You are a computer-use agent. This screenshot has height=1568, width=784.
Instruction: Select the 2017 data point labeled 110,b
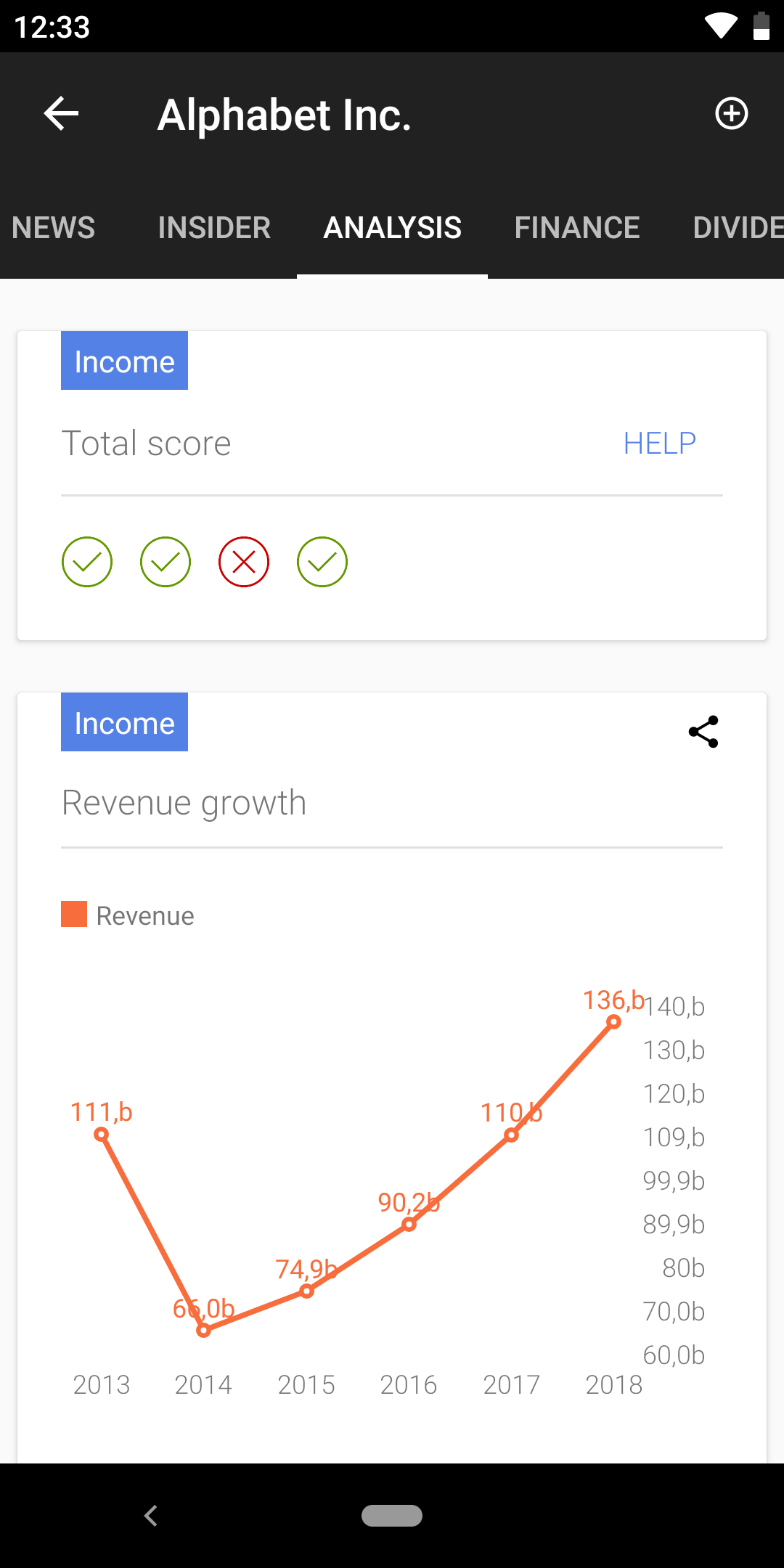point(512,1135)
